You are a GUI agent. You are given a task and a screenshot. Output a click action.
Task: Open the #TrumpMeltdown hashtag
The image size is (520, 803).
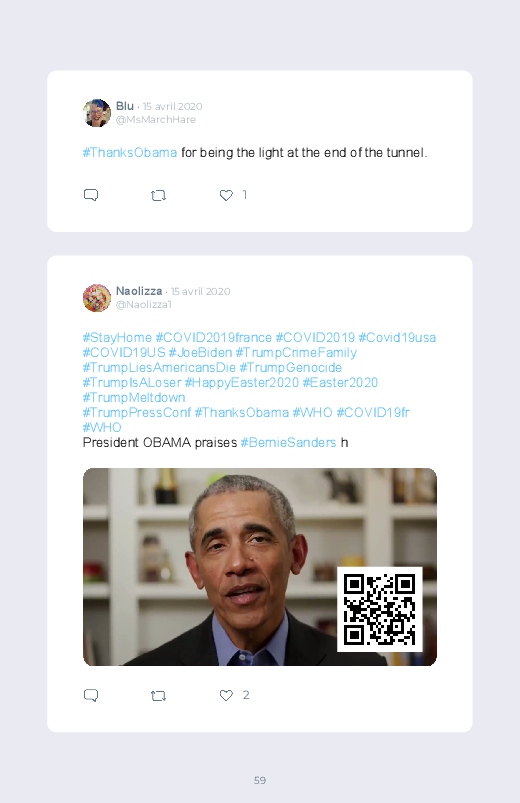134,397
